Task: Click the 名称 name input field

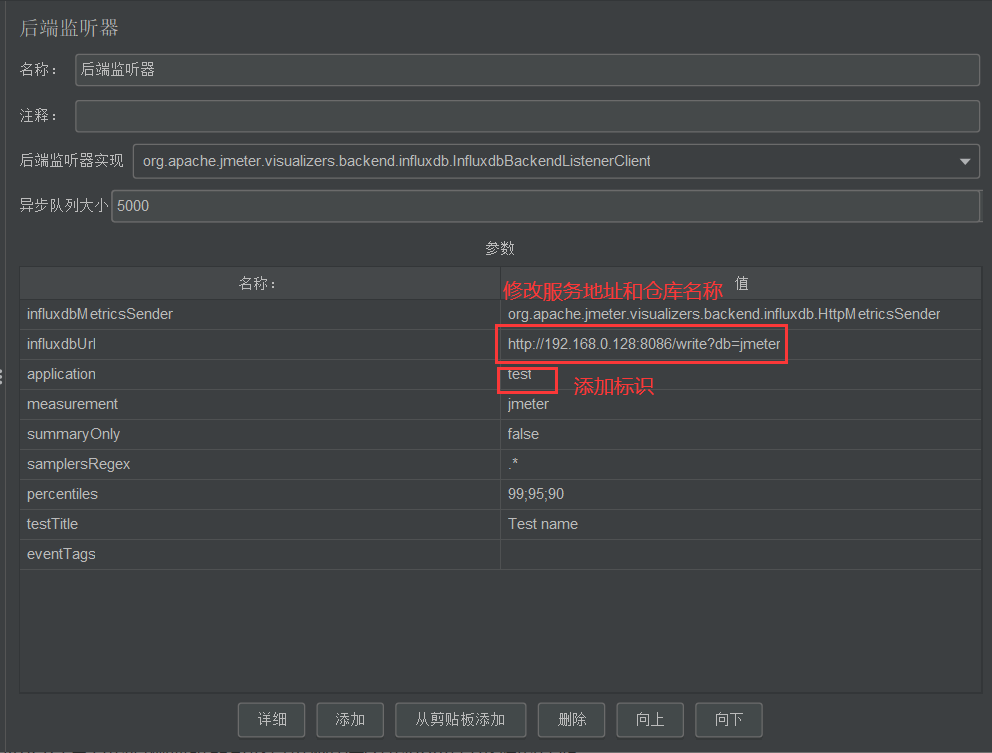Action: point(527,70)
